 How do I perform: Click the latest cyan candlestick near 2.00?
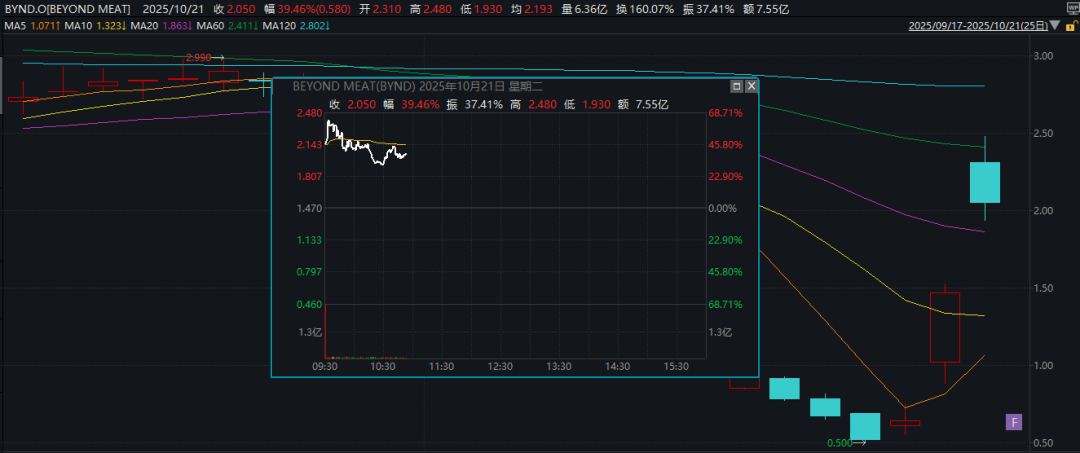click(985, 182)
